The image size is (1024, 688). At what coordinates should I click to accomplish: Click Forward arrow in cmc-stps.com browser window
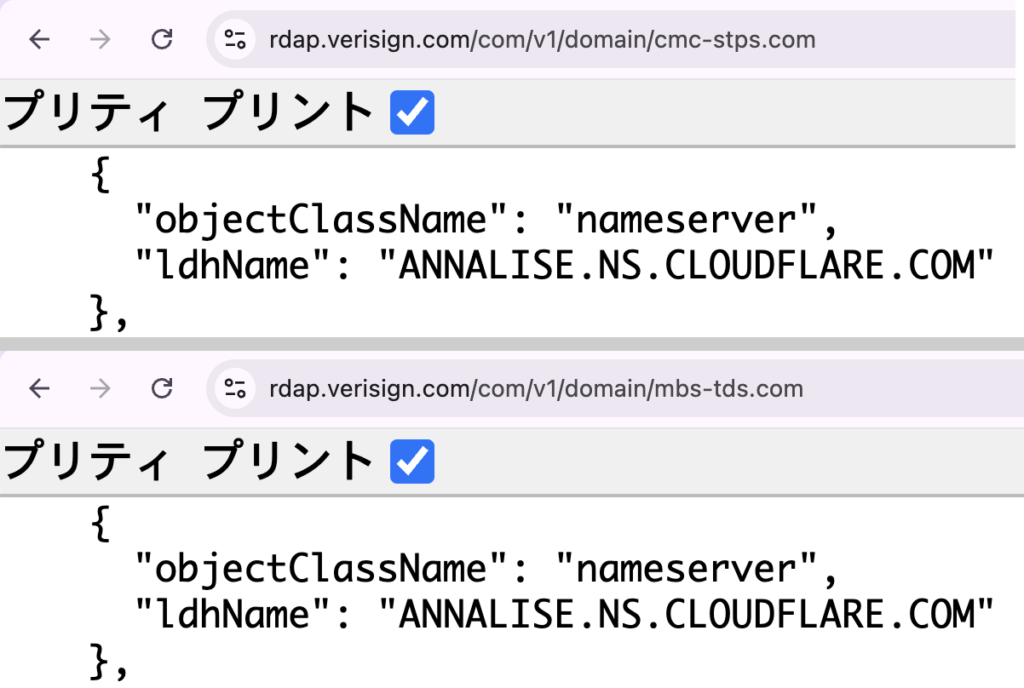[100, 40]
